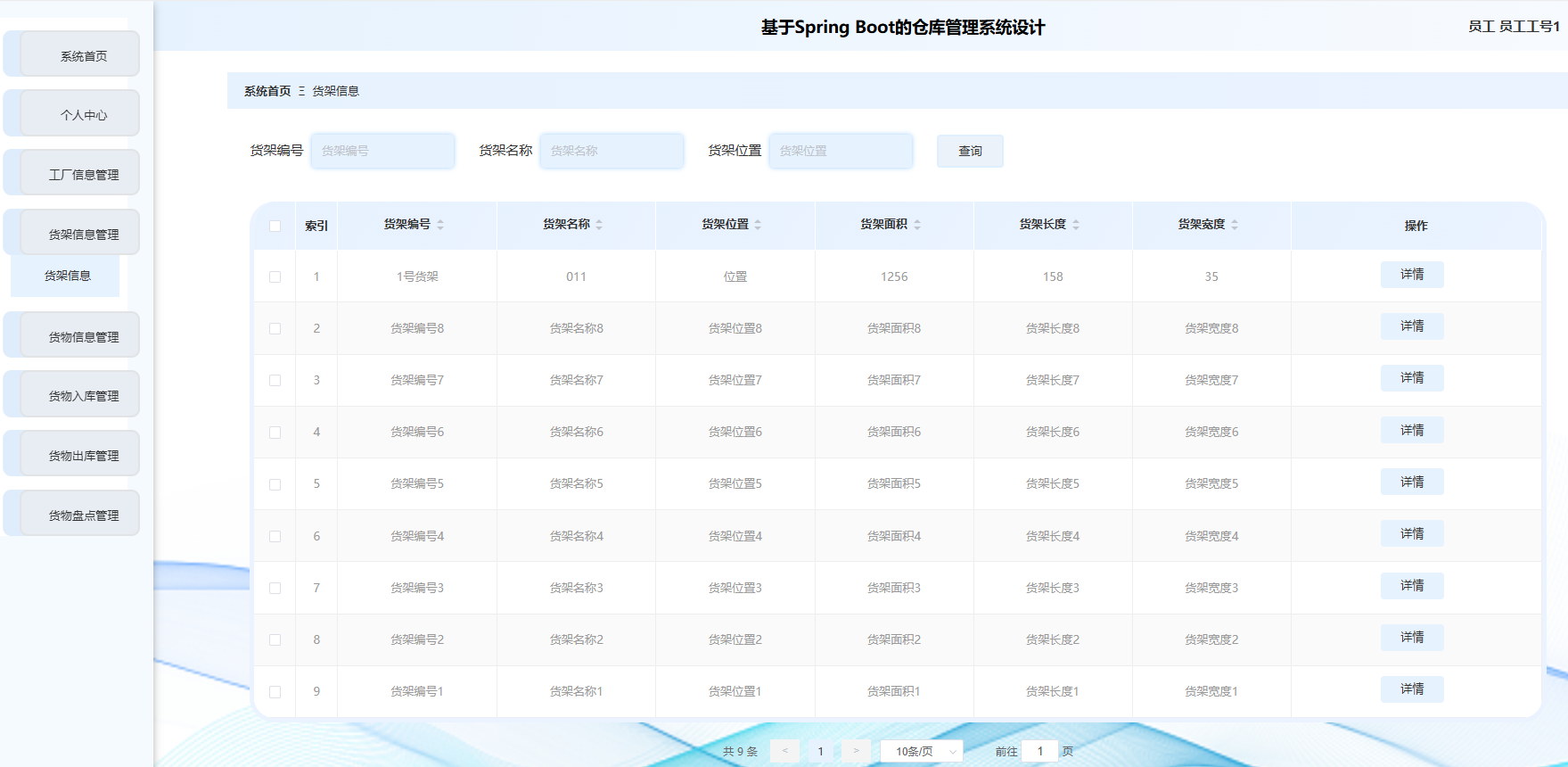Click the 货架面积3 cell
The height and width of the screenshot is (767, 1568).
click(x=894, y=588)
